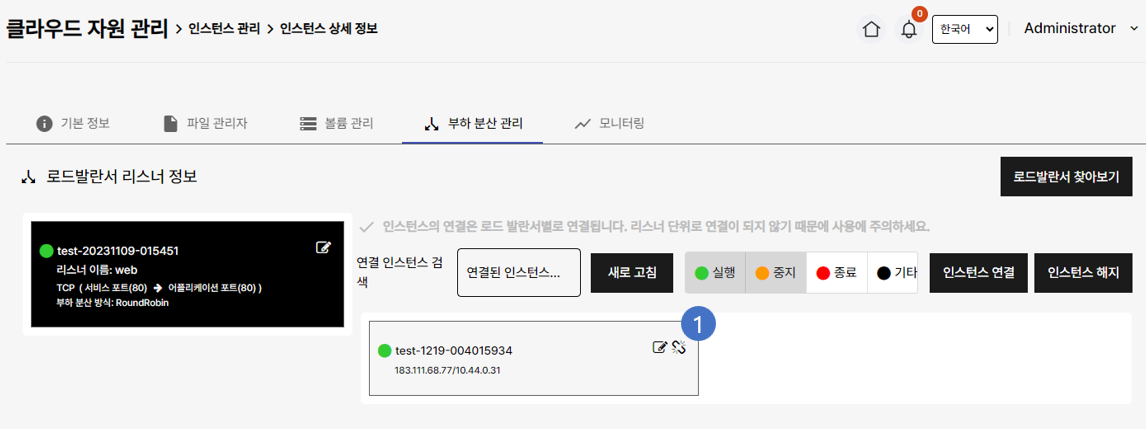The width and height of the screenshot is (1146, 429).
Task: Toggle the 중지 status filter
Action: click(776, 273)
